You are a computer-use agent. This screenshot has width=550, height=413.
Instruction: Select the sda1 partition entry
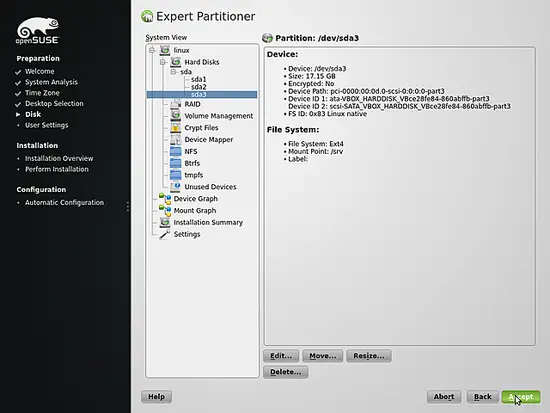[199, 79]
